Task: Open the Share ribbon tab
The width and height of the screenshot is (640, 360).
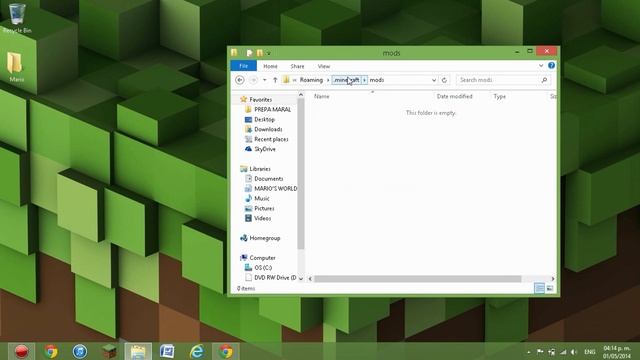Action: [297, 66]
